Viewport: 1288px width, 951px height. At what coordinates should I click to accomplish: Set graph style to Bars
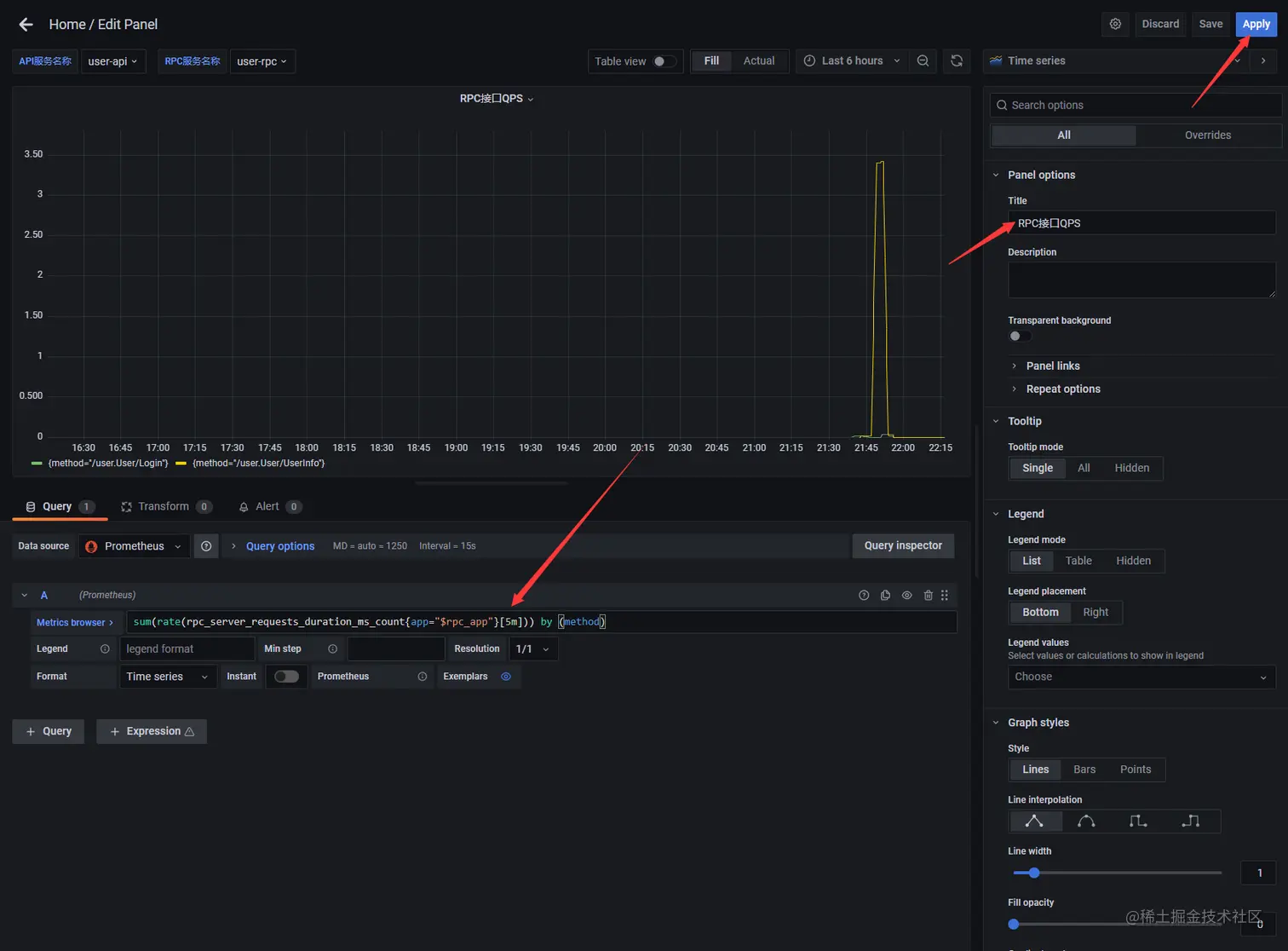pyautogui.click(x=1084, y=769)
